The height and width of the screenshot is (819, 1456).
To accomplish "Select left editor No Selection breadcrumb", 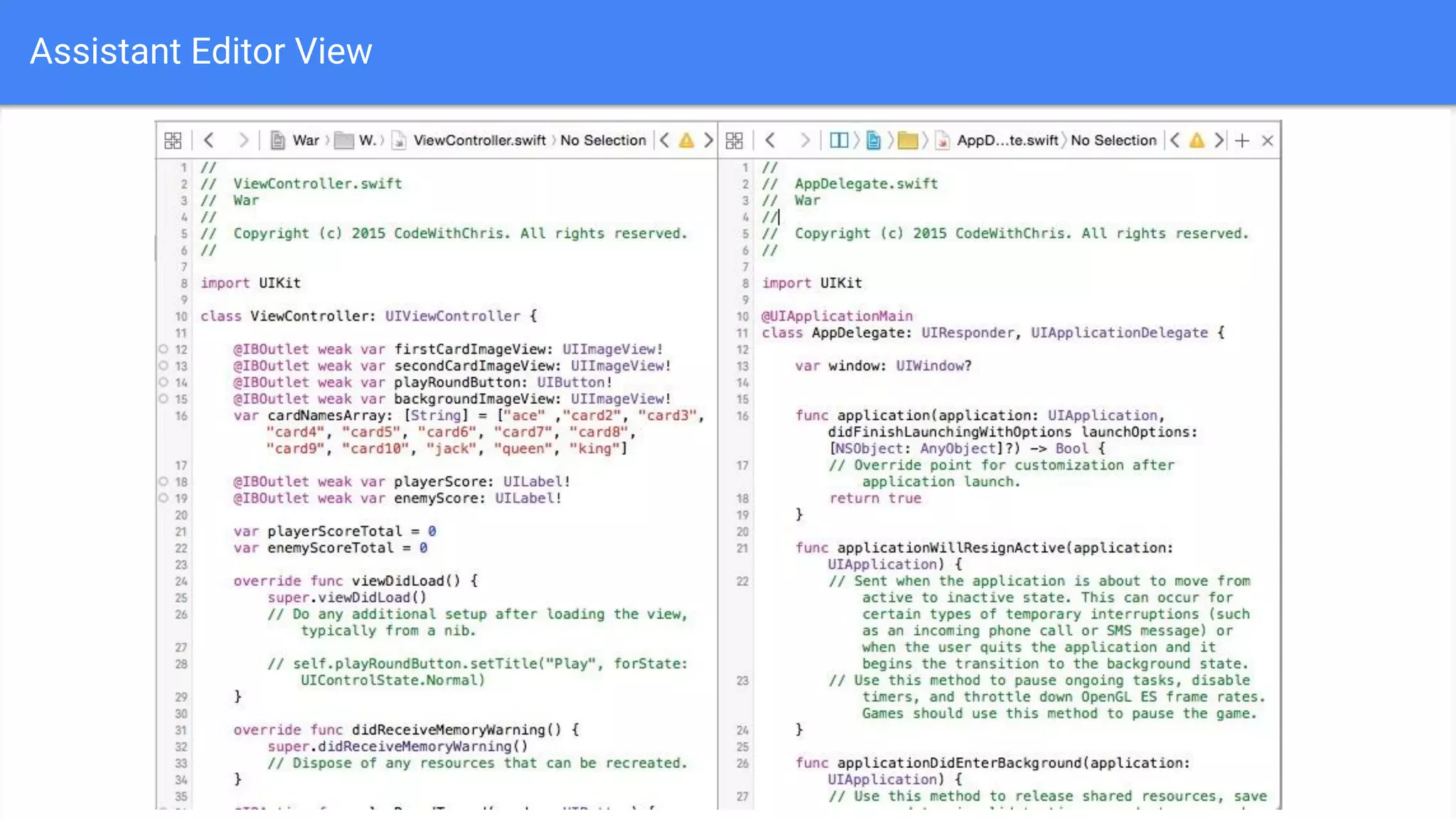I will point(603,140).
